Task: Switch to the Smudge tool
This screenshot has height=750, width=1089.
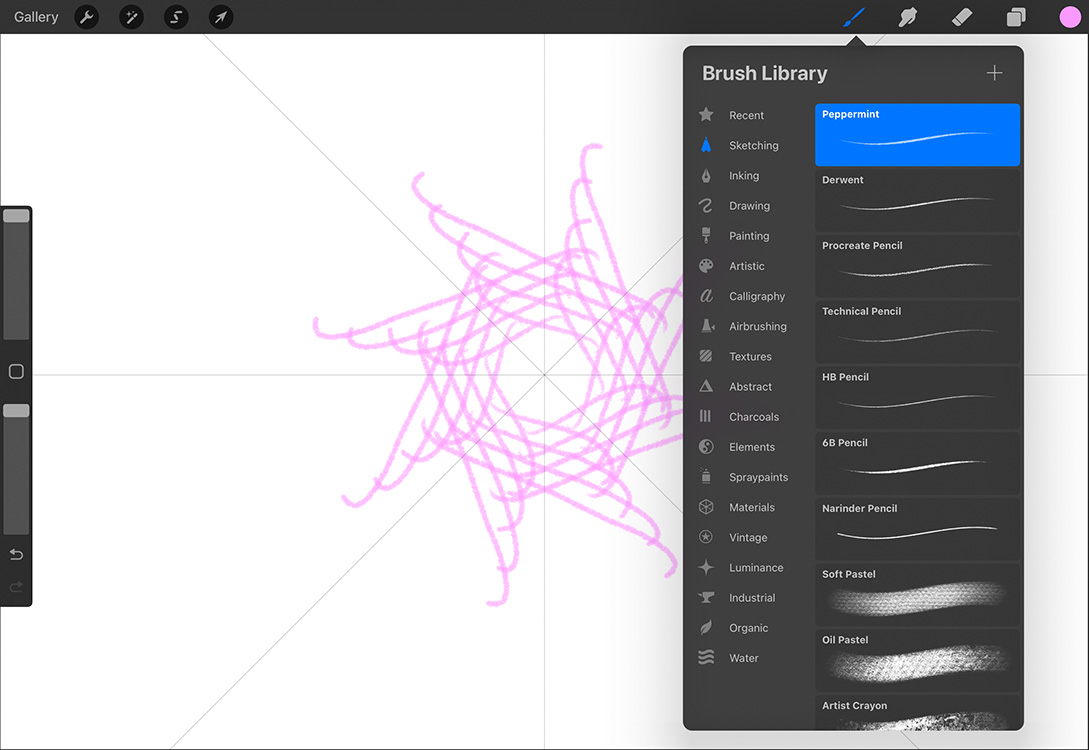Action: tap(907, 17)
